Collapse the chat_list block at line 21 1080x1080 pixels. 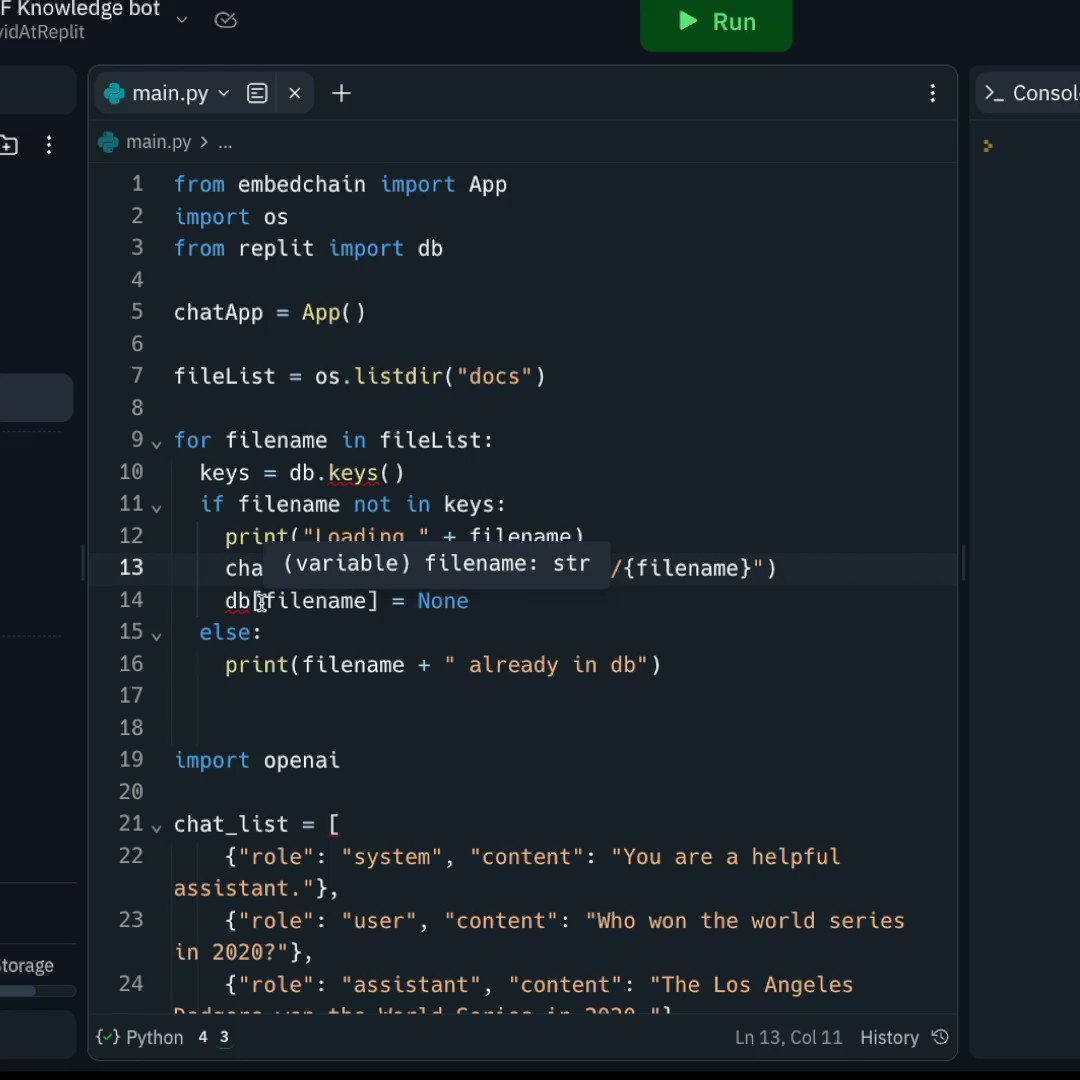pos(156,828)
